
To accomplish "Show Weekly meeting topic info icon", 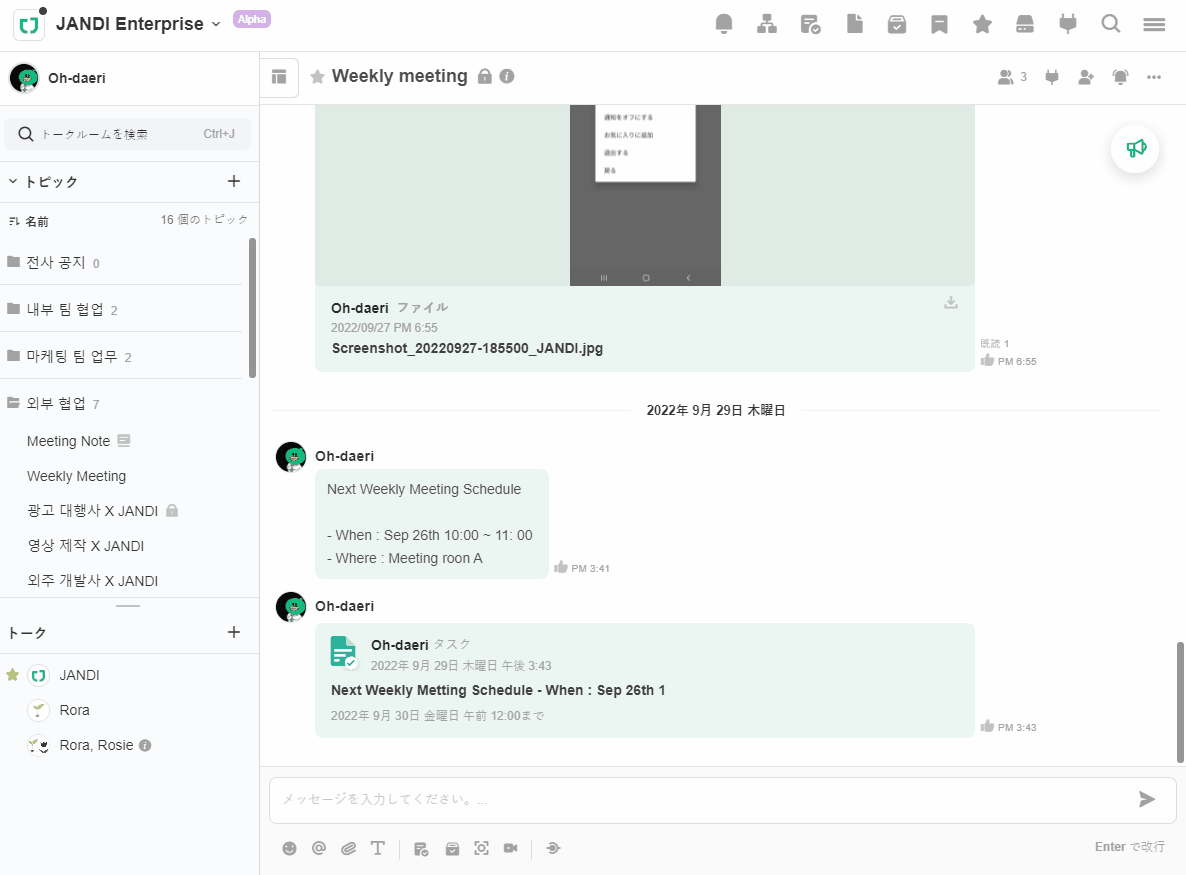I will click(x=507, y=76).
